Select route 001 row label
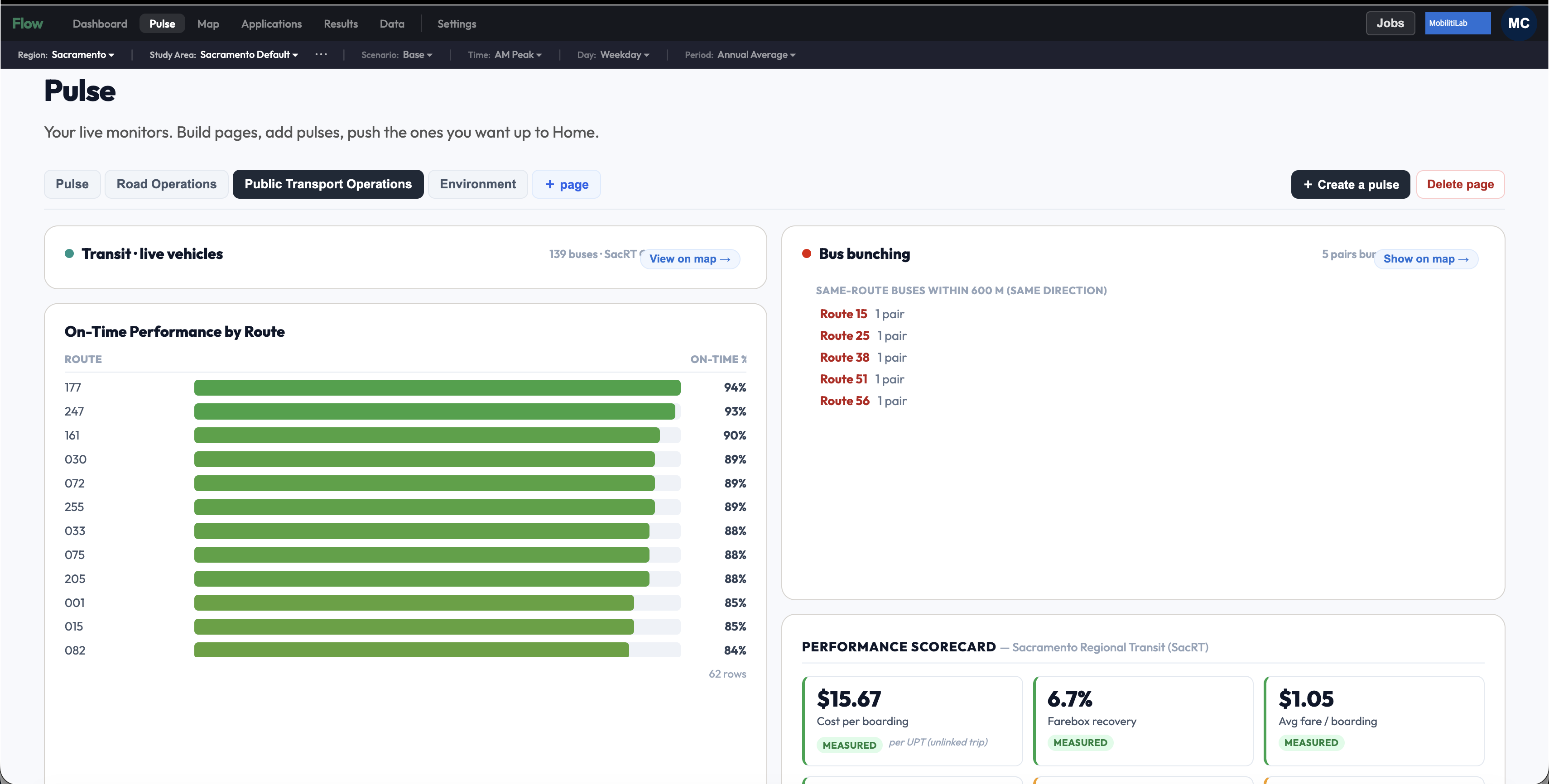 75,602
